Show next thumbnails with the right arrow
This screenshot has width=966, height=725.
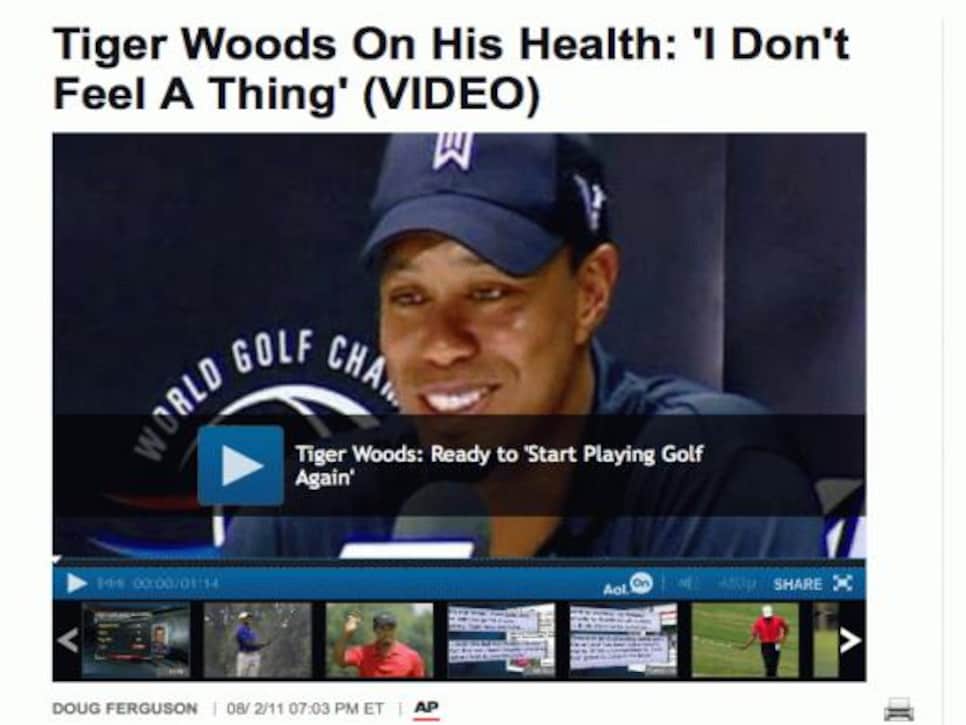coord(850,641)
